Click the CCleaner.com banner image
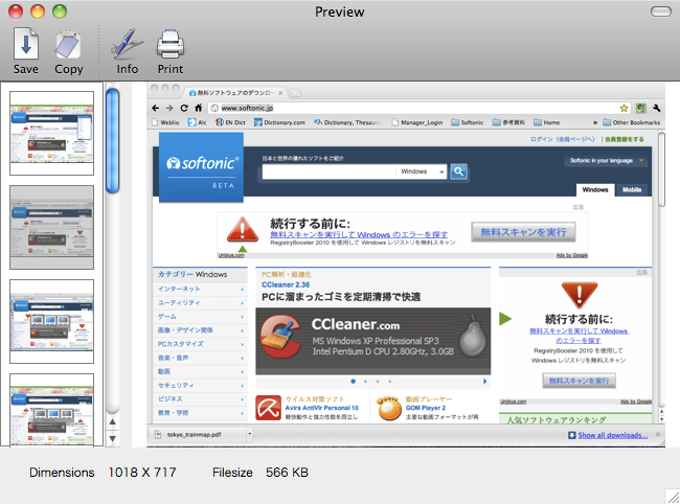Image resolution: width=680 pixels, height=504 pixels. click(x=373, y=341)
